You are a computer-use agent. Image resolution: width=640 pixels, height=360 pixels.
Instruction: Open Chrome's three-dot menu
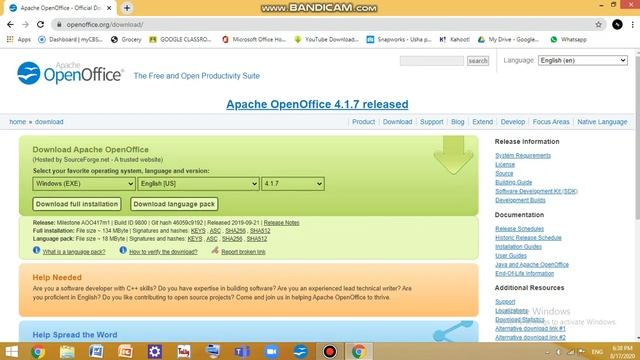pyautogui.click(x=633, y=24)
